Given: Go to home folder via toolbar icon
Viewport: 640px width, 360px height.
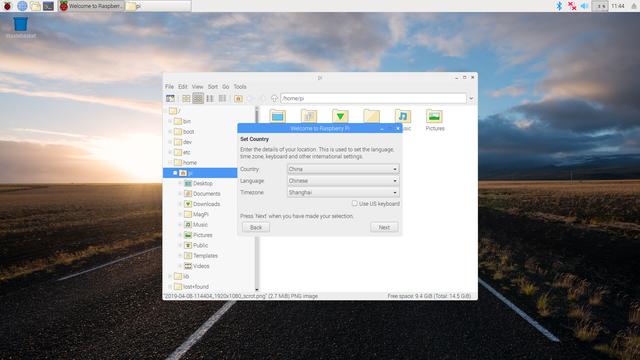Looking at the screenshot, I should point(238,98).
